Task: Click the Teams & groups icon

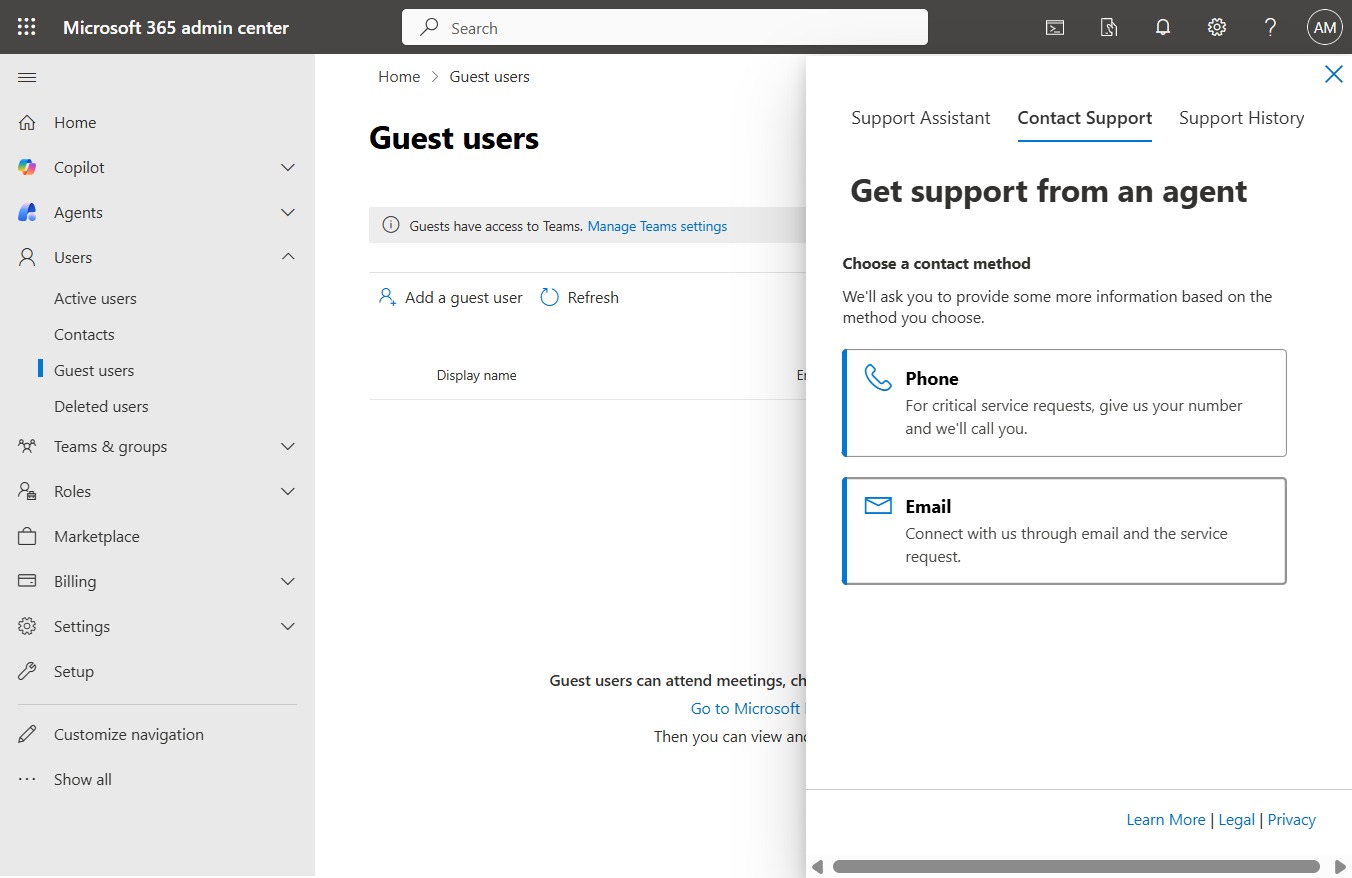Action: coord(27,446)
